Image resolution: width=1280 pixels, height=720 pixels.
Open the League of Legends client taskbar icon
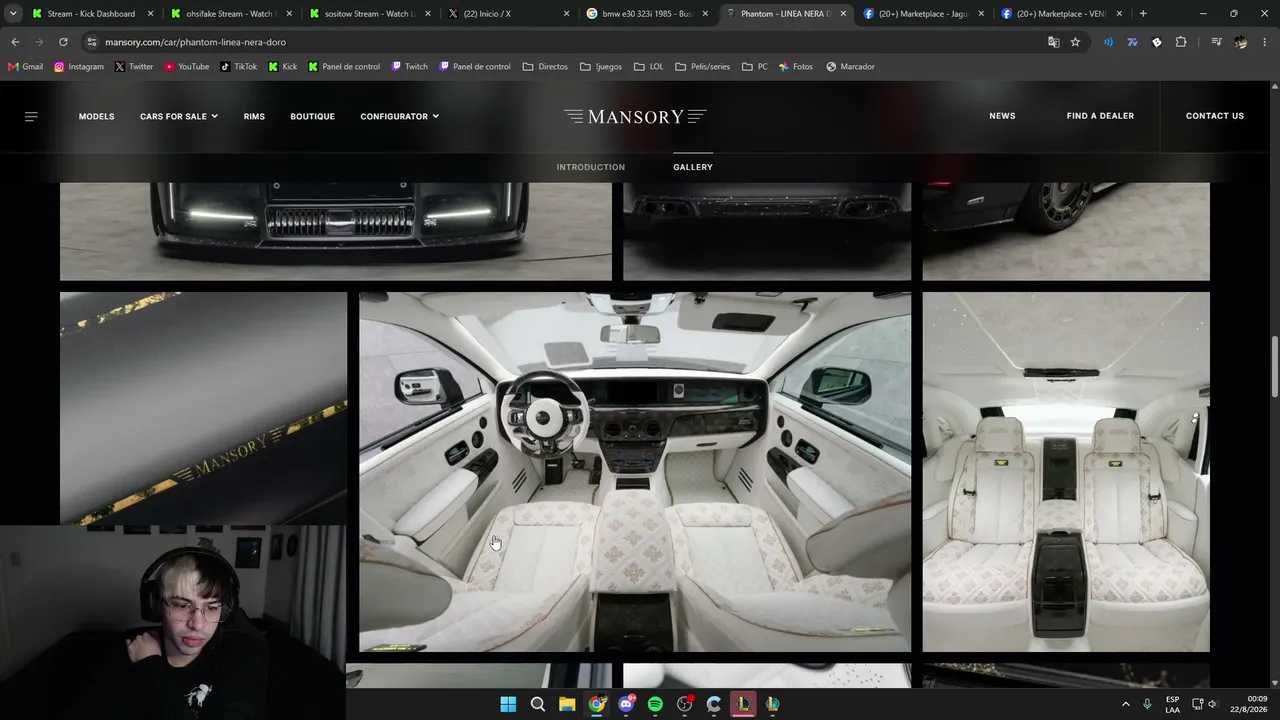click(743, 704)
